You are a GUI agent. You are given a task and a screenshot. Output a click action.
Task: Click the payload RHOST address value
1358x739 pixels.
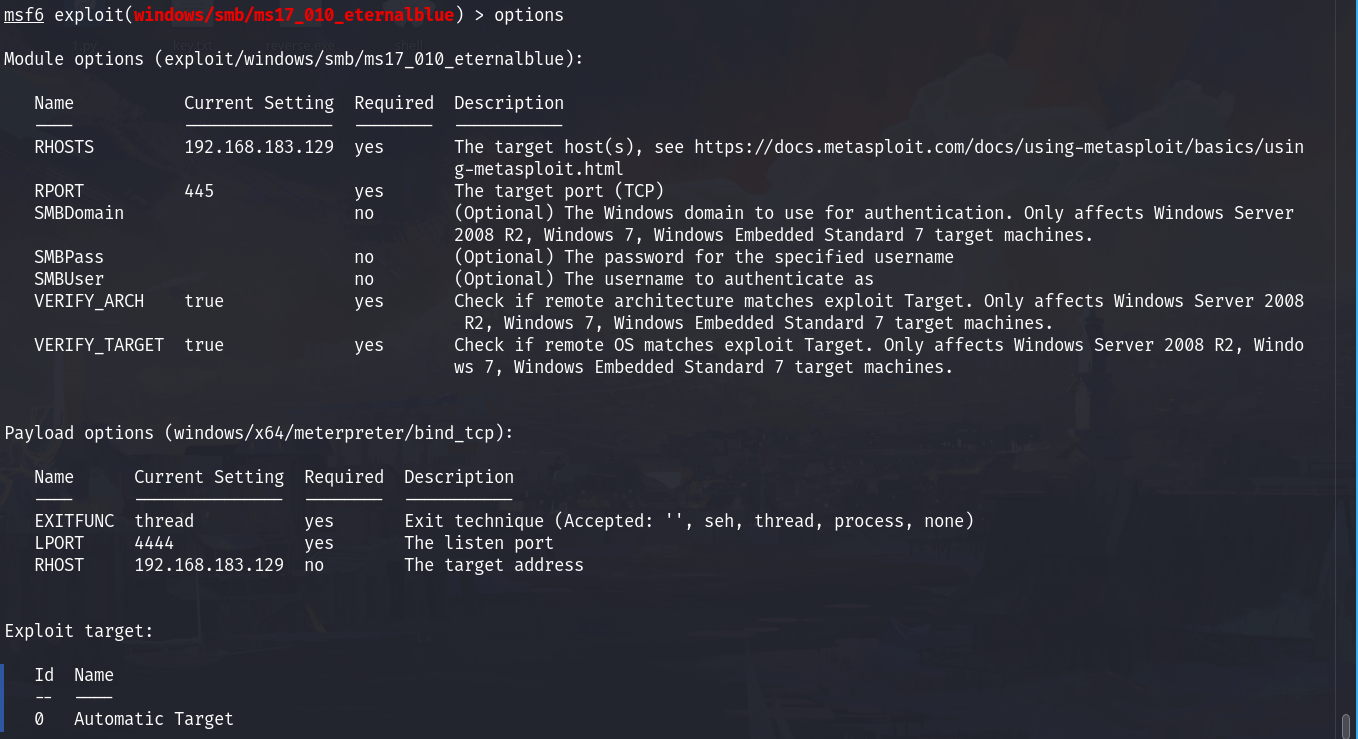[x=209, y=565]
